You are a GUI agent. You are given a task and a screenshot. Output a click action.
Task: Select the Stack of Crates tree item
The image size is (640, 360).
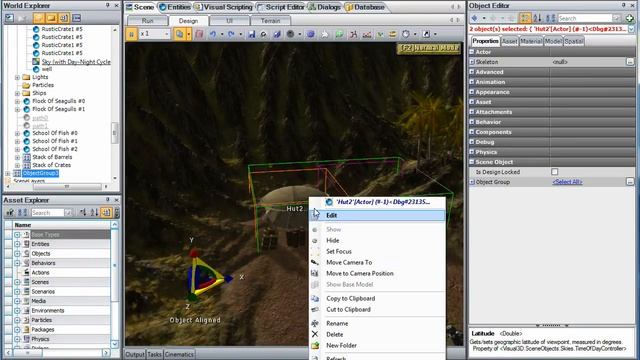(x=51, y=165)
